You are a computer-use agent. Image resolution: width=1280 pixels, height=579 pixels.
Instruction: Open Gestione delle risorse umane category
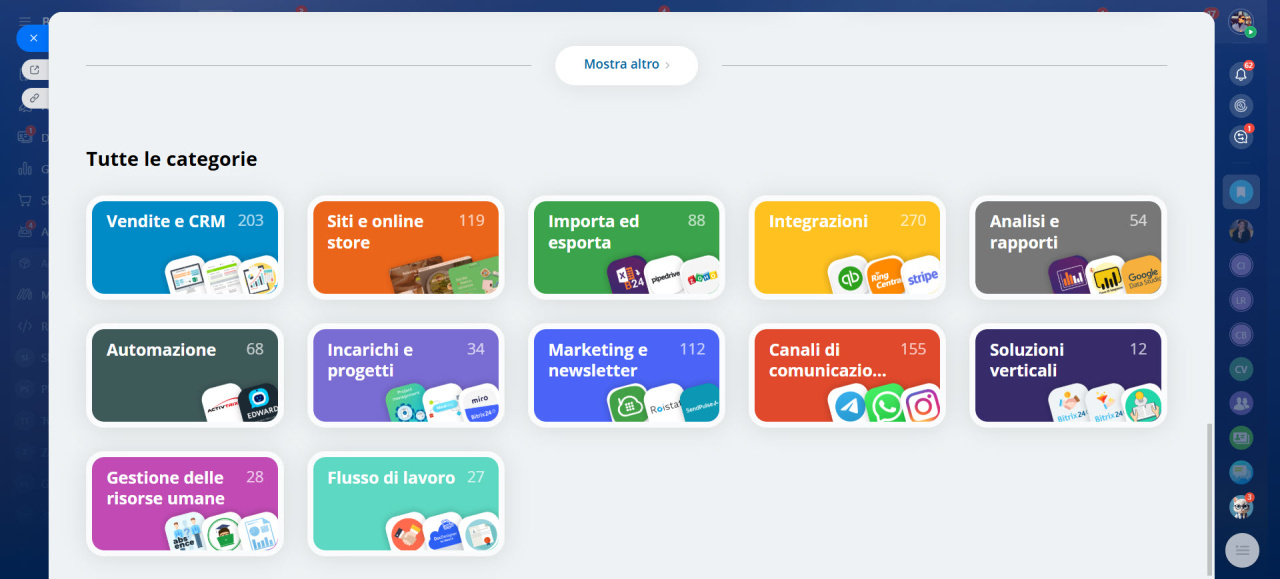coord(185,503)
